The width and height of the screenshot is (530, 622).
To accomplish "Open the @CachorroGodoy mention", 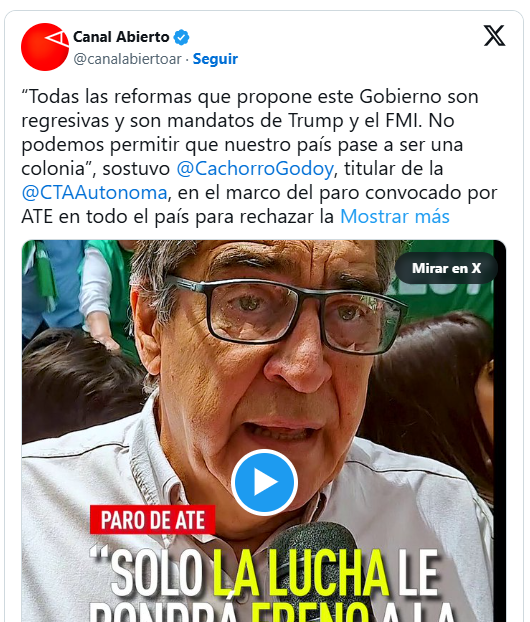I will (255, 169).
